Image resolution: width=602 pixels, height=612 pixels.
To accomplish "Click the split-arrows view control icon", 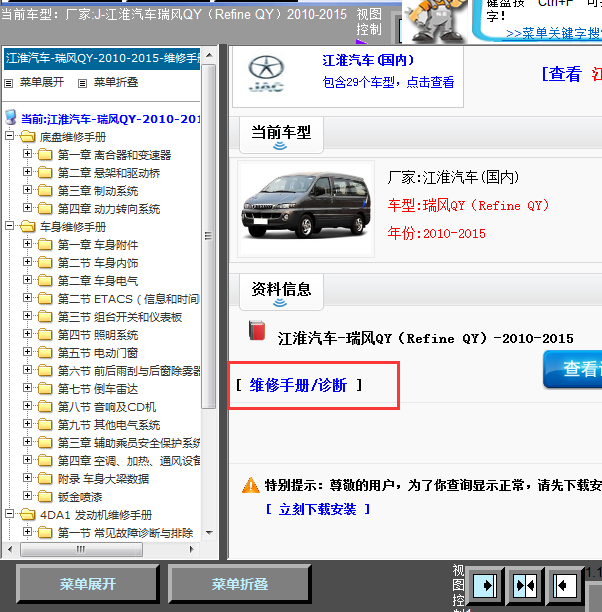I will (525, 585).
